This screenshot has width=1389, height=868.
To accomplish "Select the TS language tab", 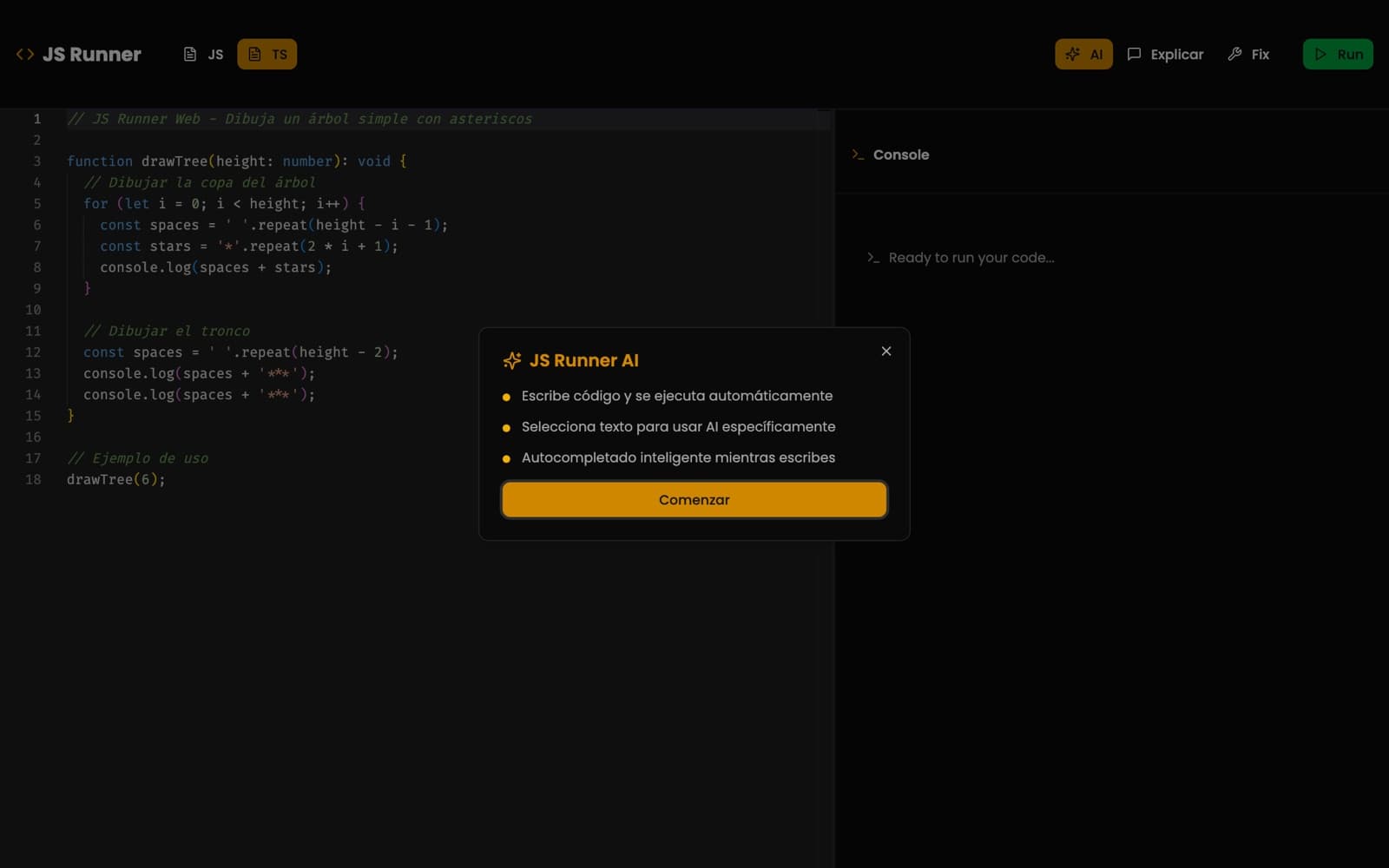I will (267, 54).
